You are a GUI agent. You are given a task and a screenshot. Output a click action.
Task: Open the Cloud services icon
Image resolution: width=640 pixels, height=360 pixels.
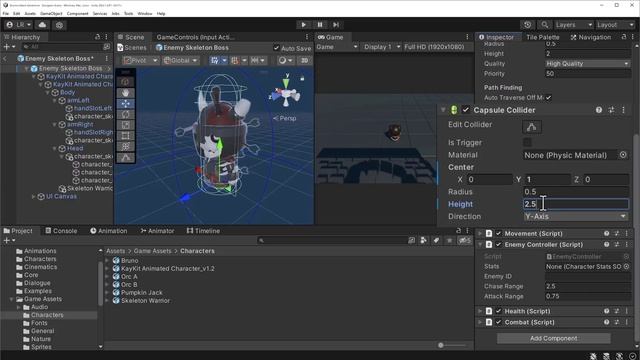pos(42,25)
